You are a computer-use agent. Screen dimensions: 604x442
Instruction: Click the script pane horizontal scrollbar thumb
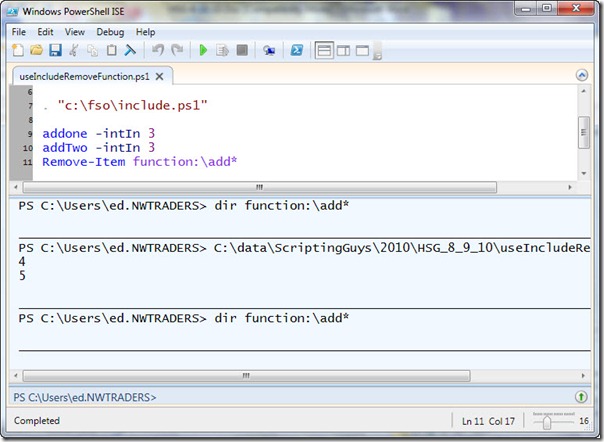(260, 187)
